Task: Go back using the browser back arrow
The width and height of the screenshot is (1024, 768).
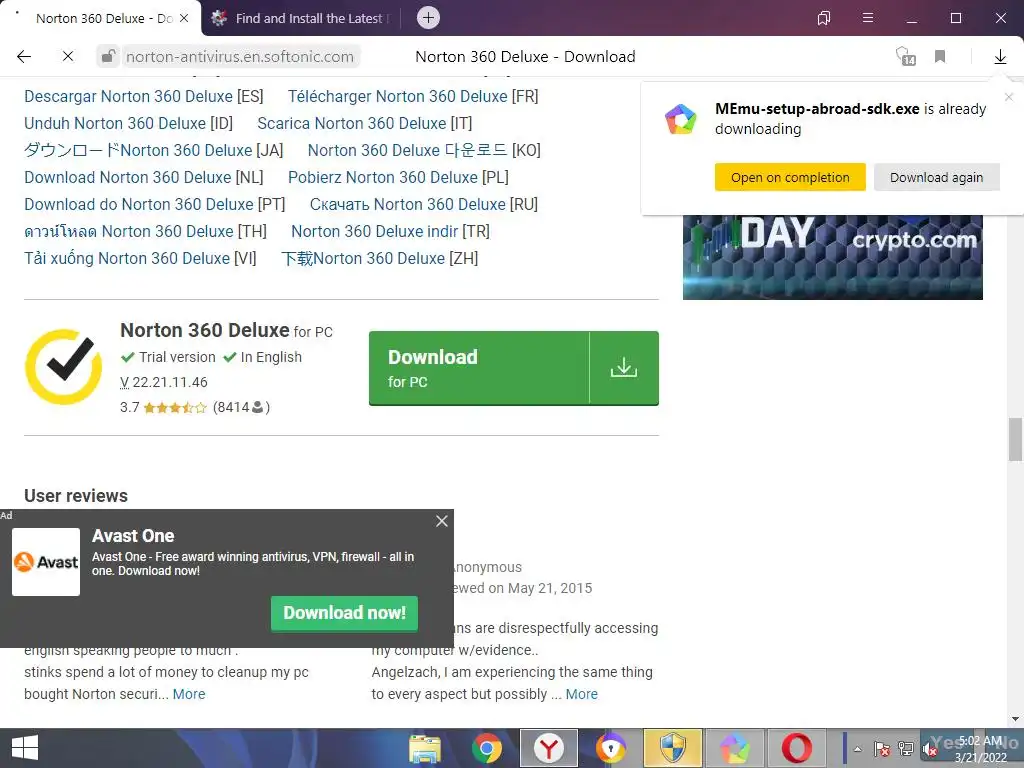Action: pyautogui.click(x=24, y=57)
